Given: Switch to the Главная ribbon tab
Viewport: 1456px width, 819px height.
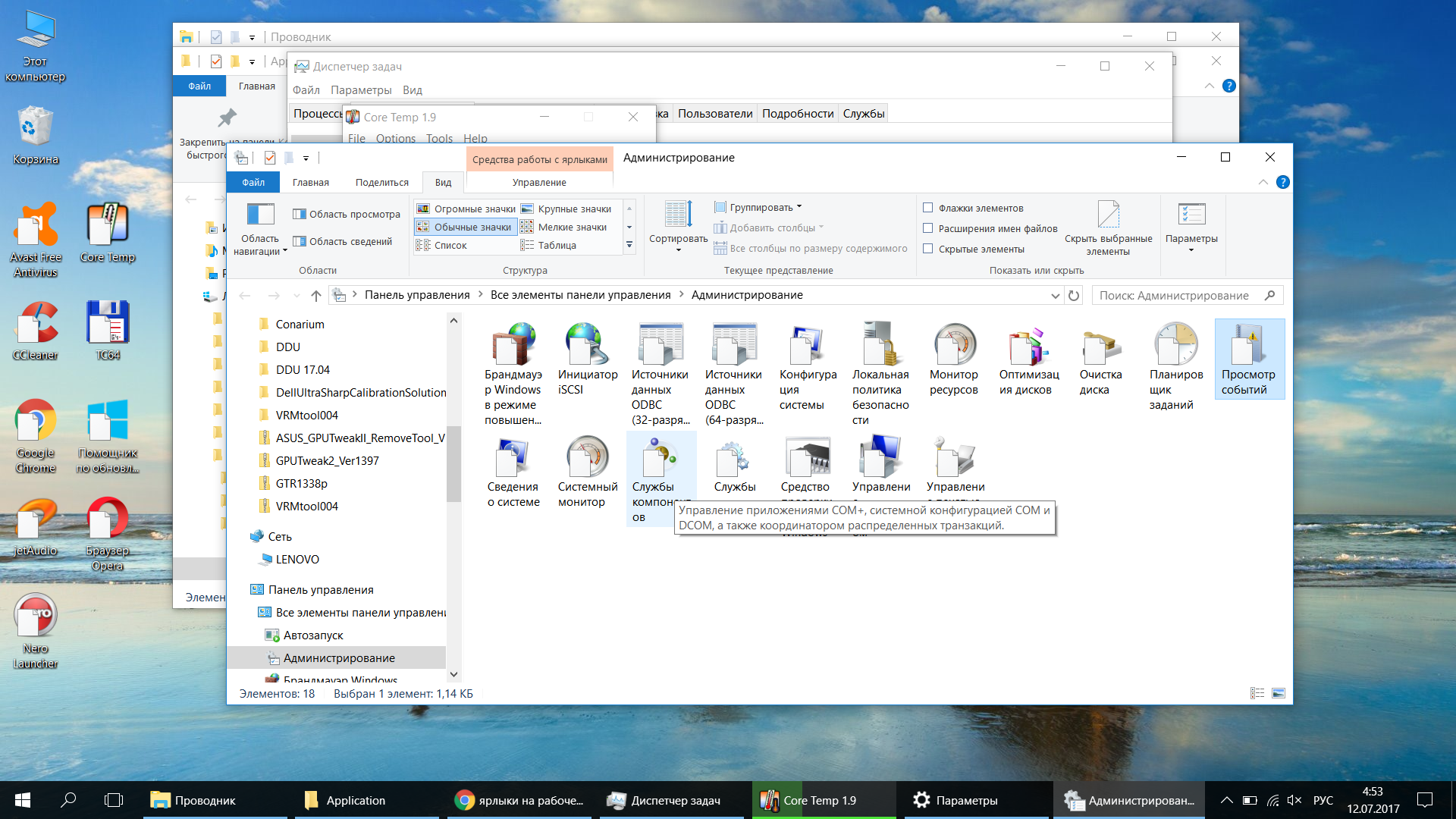Looking at the screenshot, I should coord(310,183).
